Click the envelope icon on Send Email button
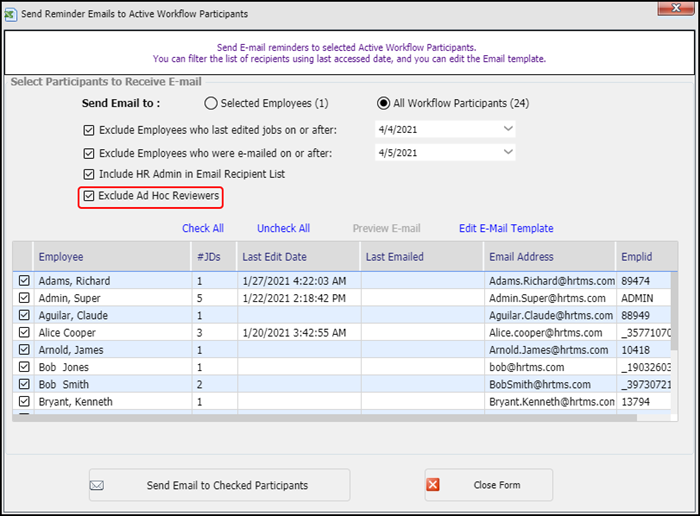Image resolution: width=700 pixels, height=516 pixels. [x=97, y=486]
